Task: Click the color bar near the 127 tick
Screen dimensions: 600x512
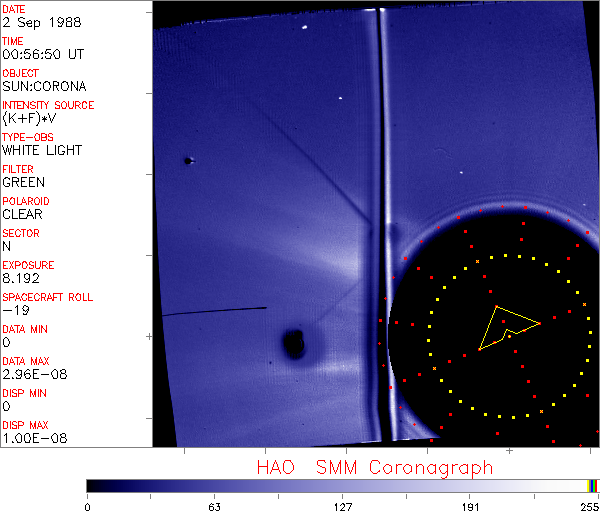Action: coord(343,485)
